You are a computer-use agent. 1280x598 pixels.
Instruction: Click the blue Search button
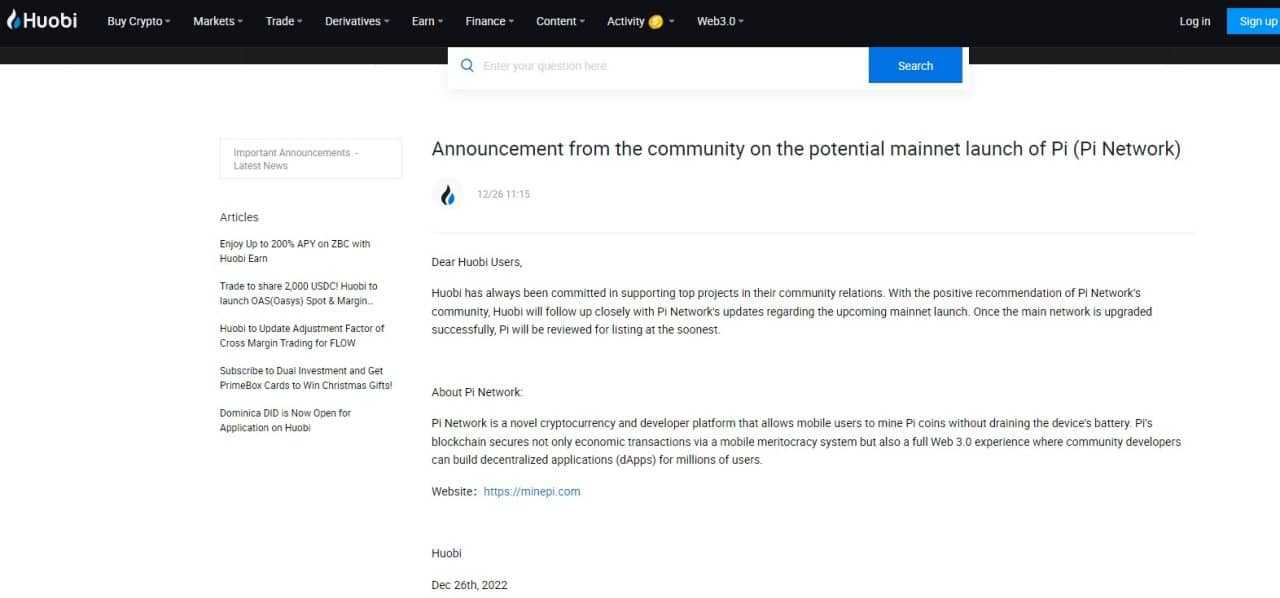point(915,66)
